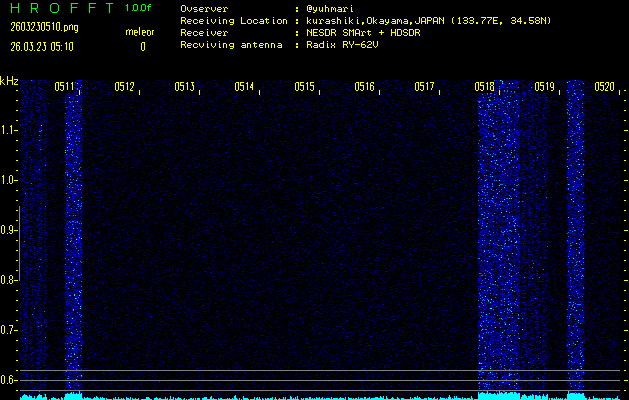Click the 0.7 kHz frequency tick
Screen dimensions: 629x400
[x=9, y=329]
